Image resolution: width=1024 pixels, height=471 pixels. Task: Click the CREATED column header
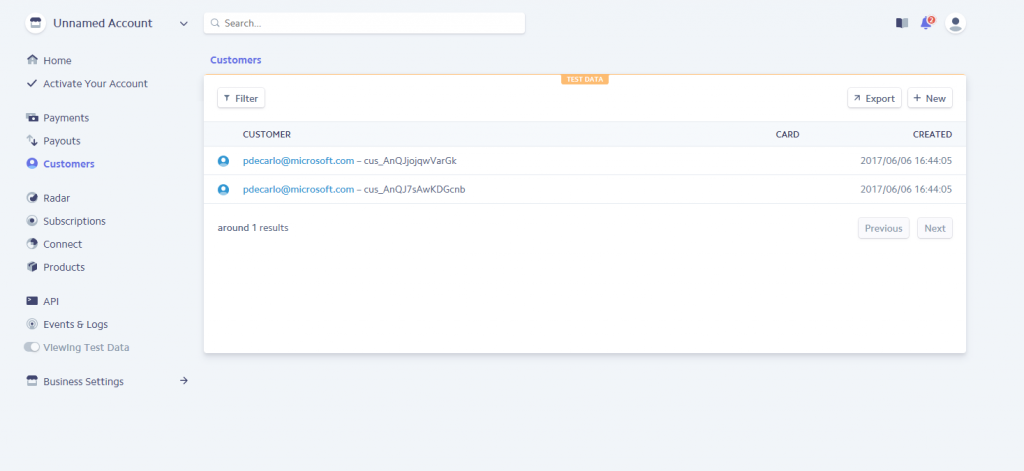tap(933, 135)
